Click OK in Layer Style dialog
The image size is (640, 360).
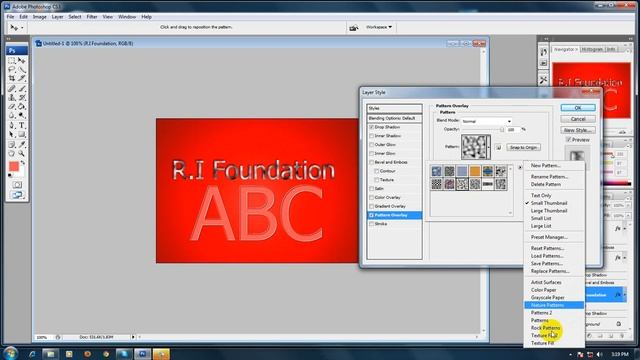[578, 108]
